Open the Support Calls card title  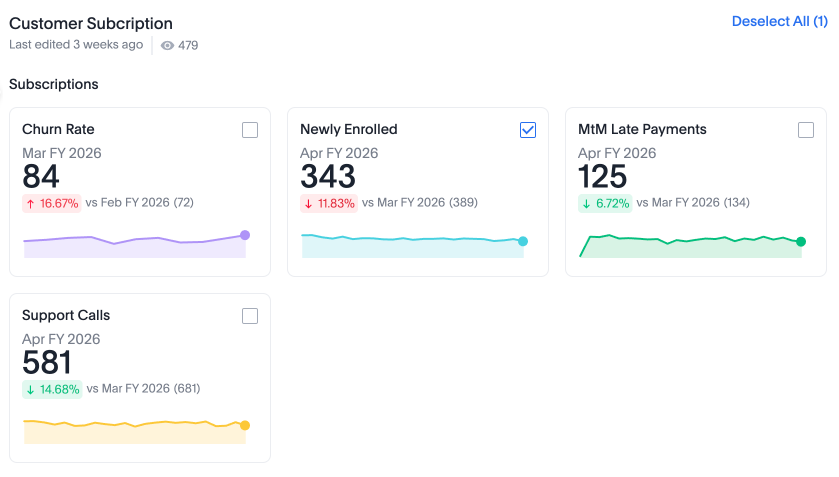click(66, 315)
